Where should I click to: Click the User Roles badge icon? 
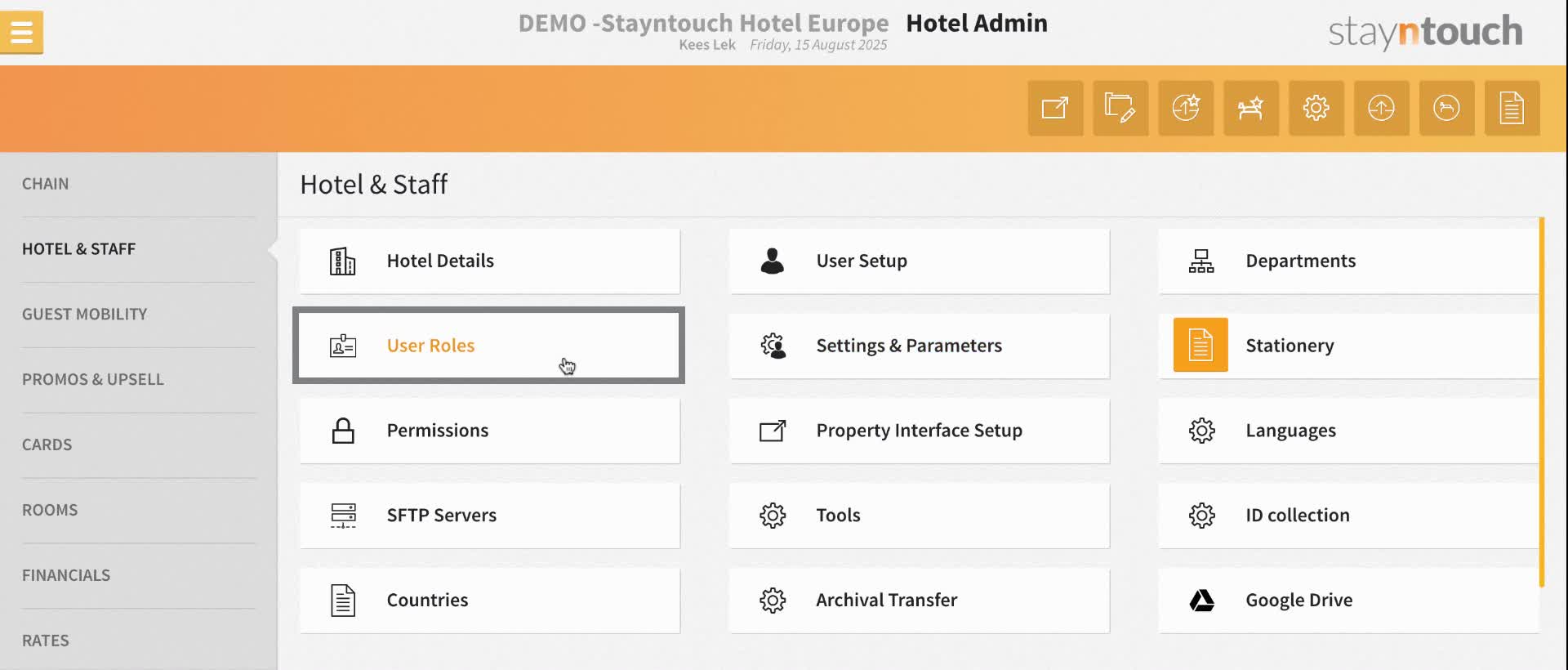coord(343,346)
